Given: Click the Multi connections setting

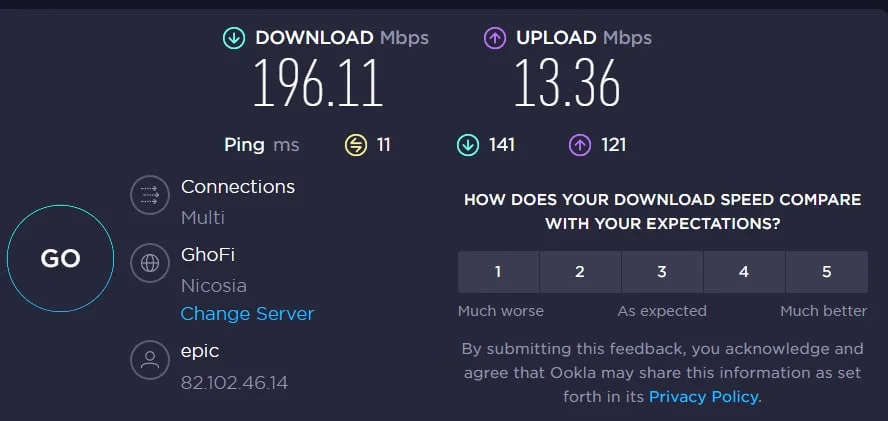Looking at the screenshot, I should click(x=202, y=217).
